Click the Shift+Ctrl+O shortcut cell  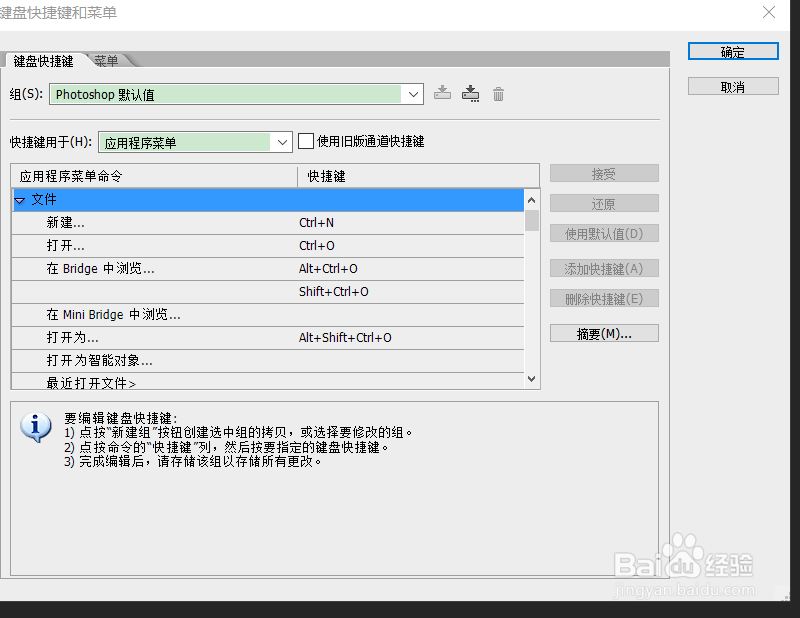(x=334, y=292)
